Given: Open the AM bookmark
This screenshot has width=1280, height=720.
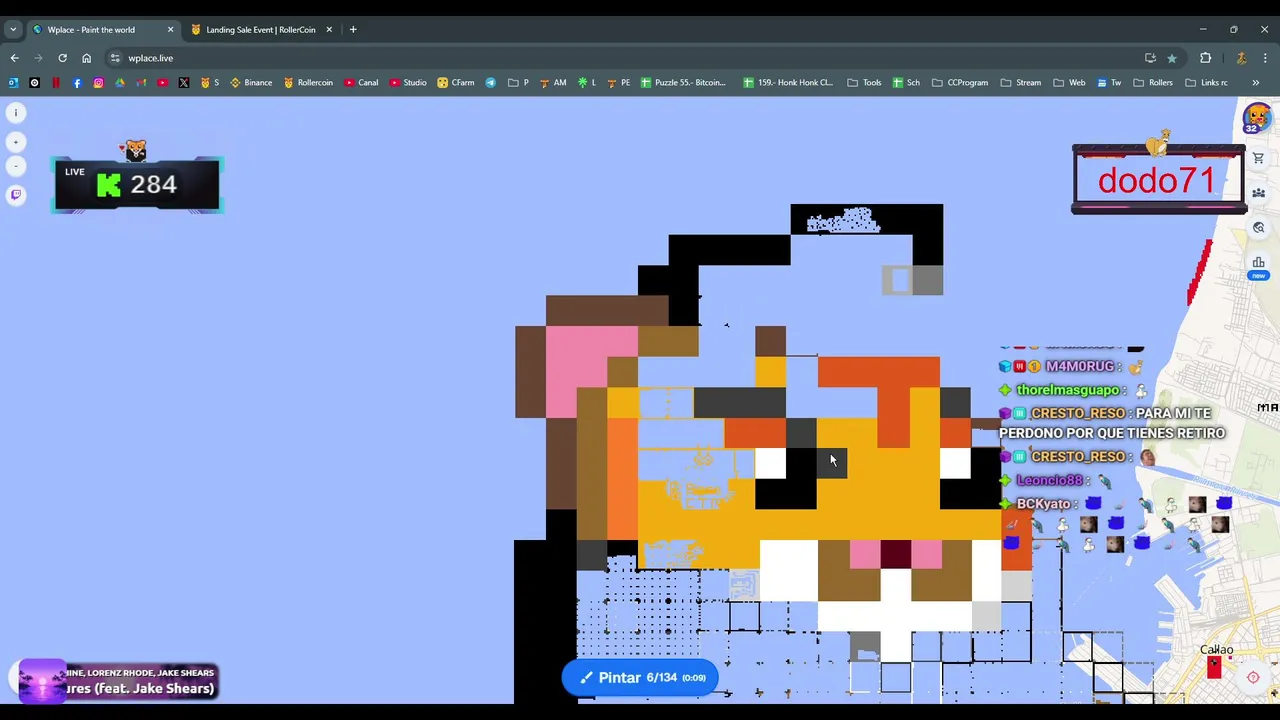Looking at the screenshot, I should pos(553,82).
